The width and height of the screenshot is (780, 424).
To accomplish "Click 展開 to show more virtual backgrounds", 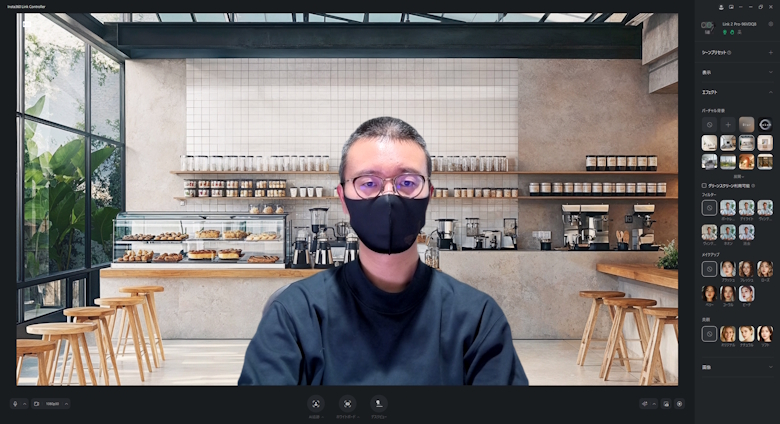I will click(x=737, y=175).
